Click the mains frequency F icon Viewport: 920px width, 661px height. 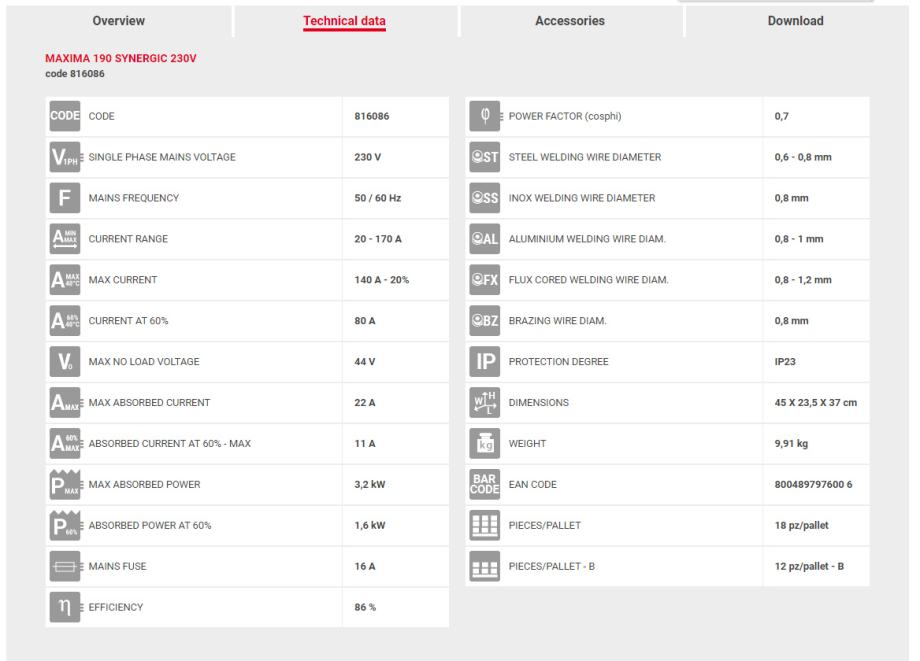point(65,198)
